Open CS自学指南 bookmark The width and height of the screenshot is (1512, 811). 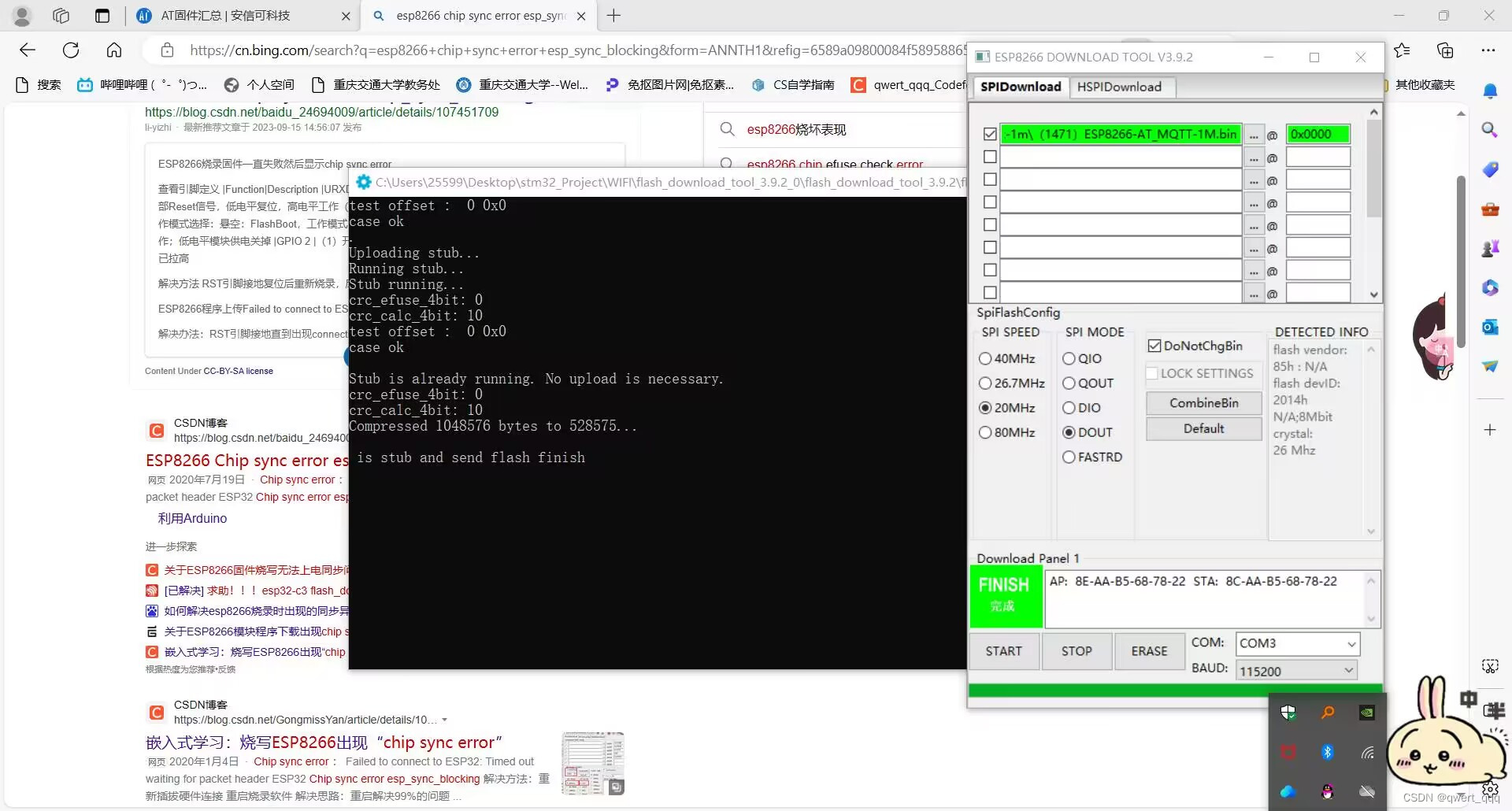pyautogui.click(x=792, y=85)
